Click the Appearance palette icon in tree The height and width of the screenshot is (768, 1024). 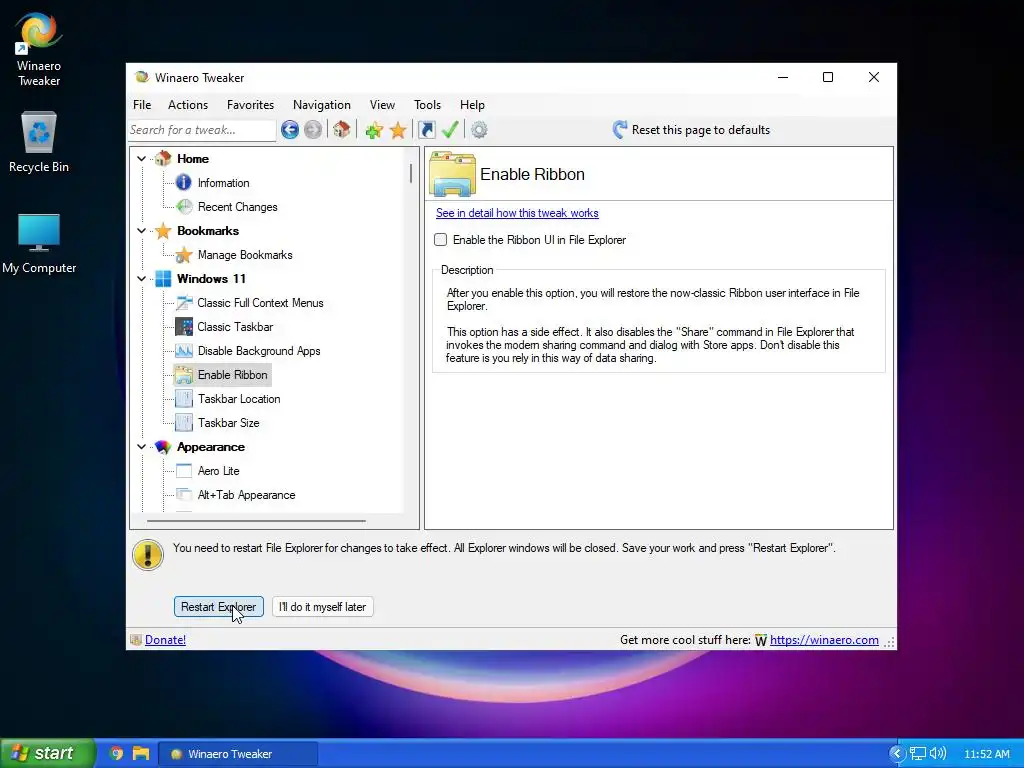pyautogui.click(x=163, y=447)
